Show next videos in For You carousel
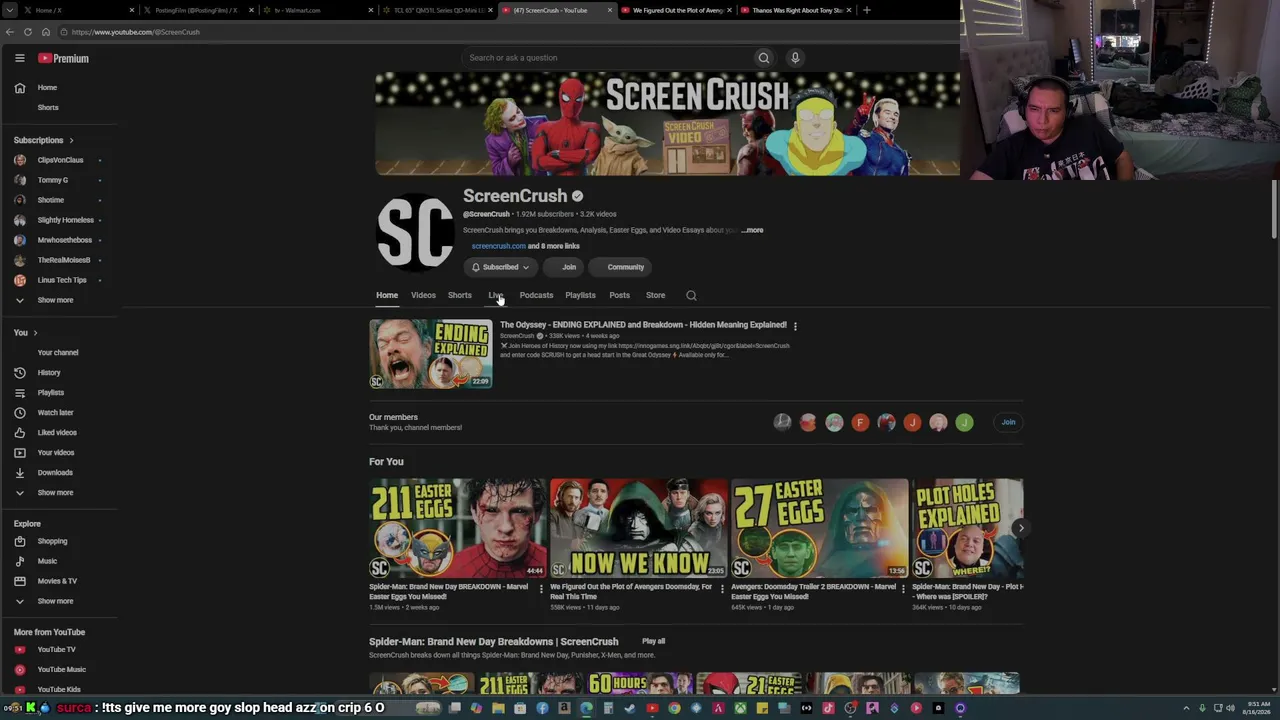The image size is (1280, 720). pyautogui.click(x=1019, y=528)
